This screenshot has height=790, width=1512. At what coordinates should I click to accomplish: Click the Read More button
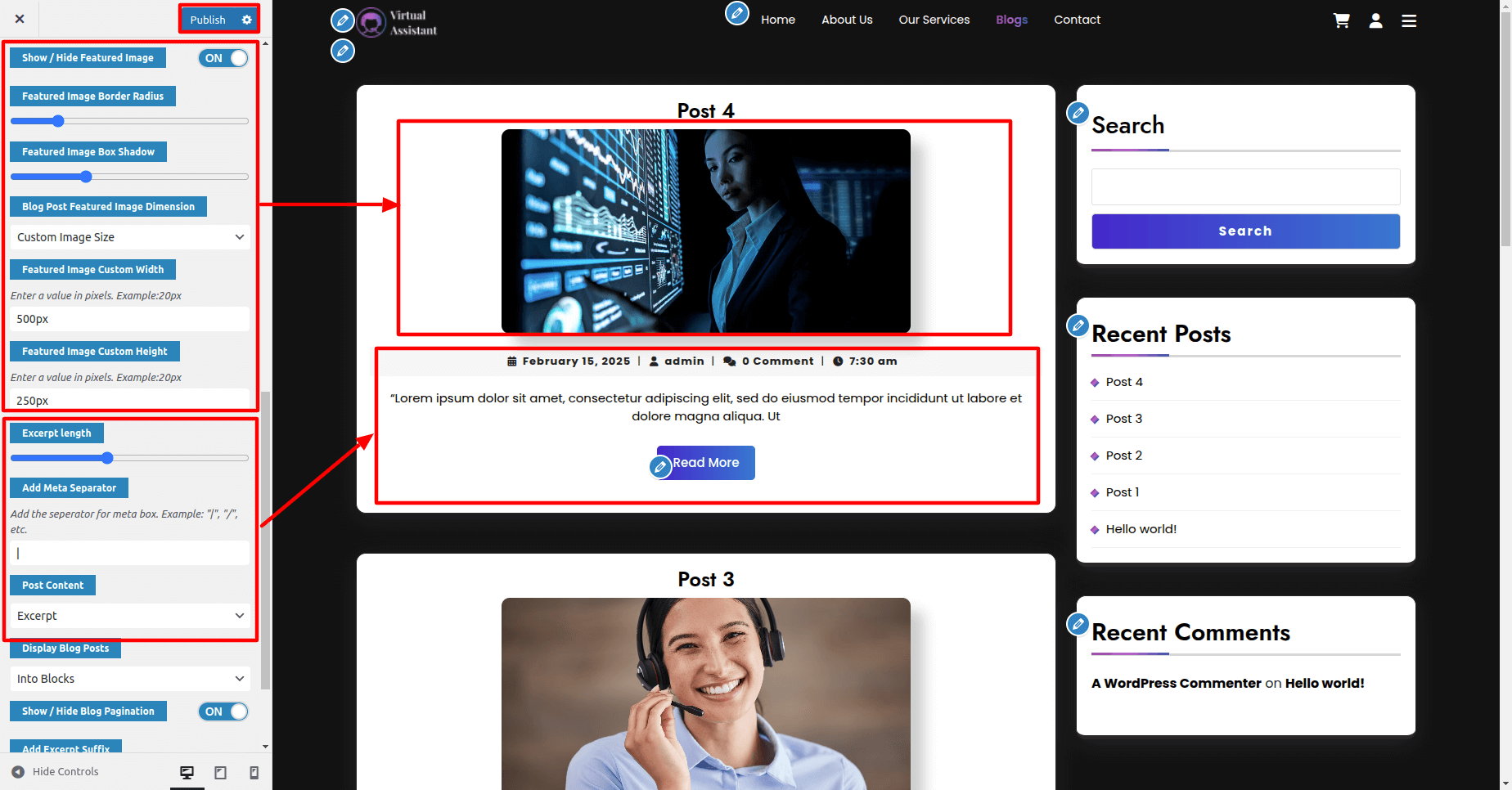[x=706, y=463]
